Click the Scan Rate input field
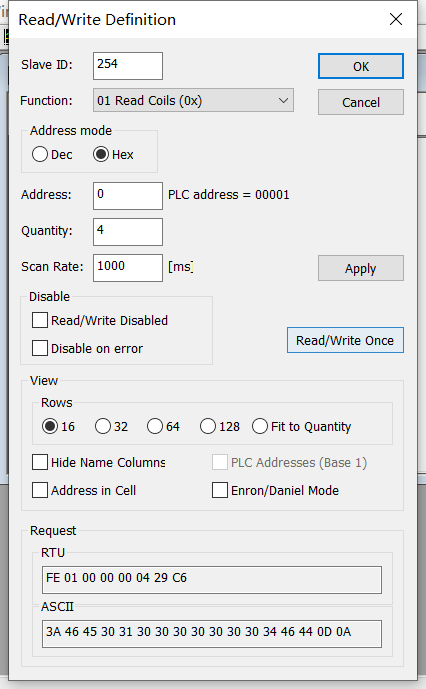The width and height of the screenshot is (426, 689). point(128,268)
